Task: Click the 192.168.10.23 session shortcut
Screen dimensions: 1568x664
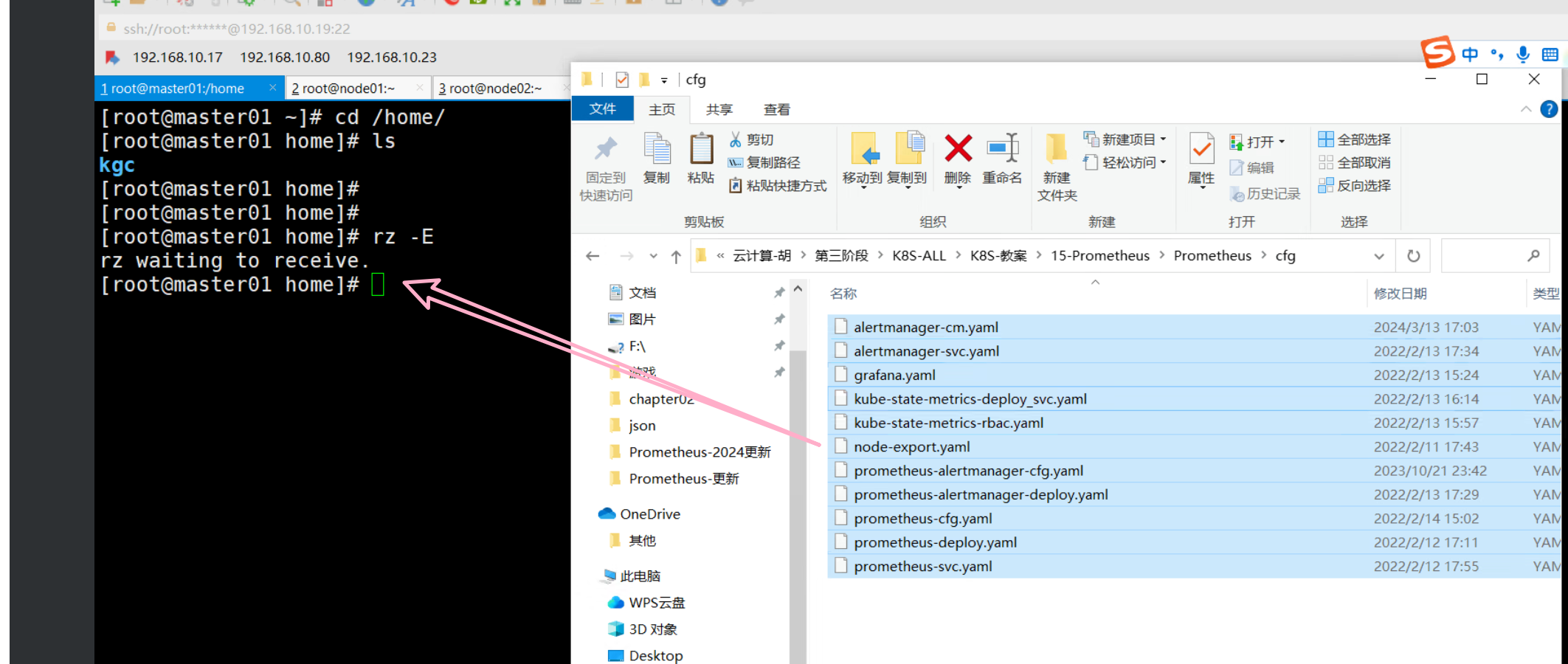Action: (392, 57)
